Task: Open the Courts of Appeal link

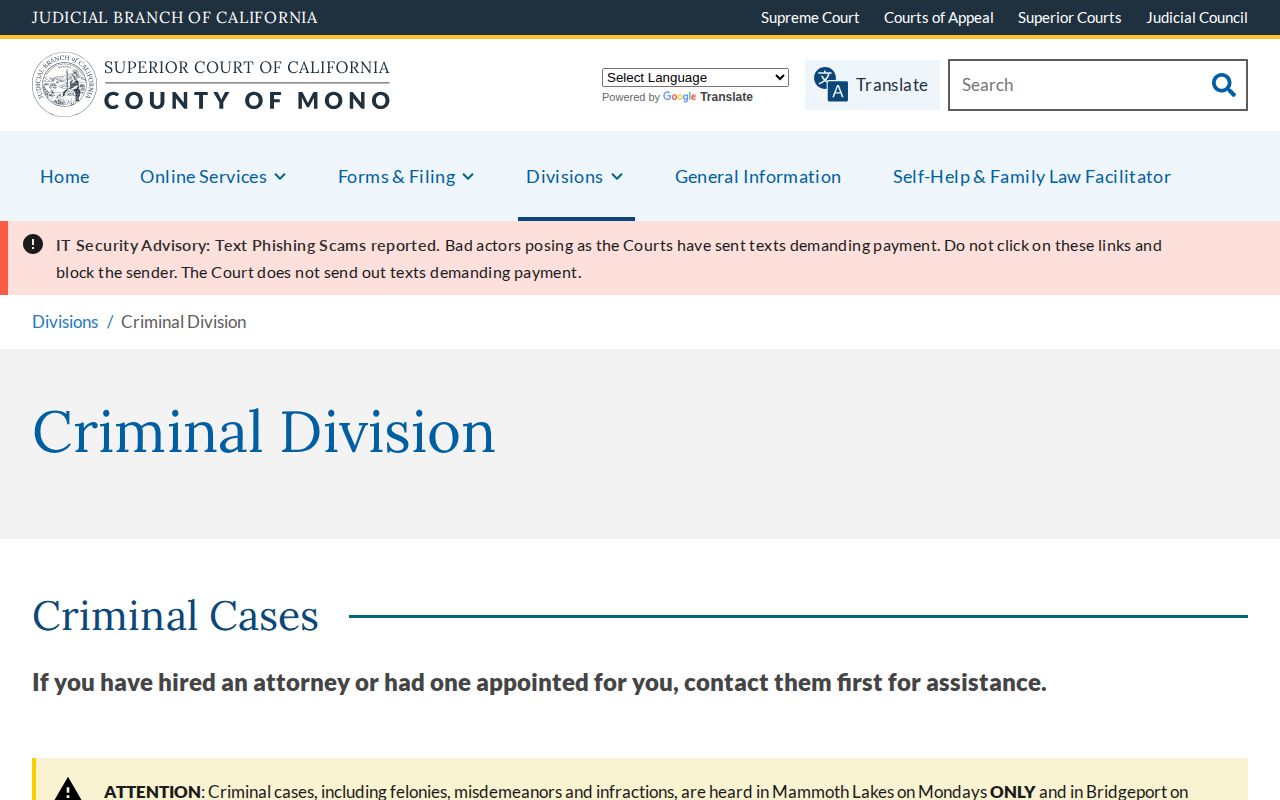Action: [939, 17]
